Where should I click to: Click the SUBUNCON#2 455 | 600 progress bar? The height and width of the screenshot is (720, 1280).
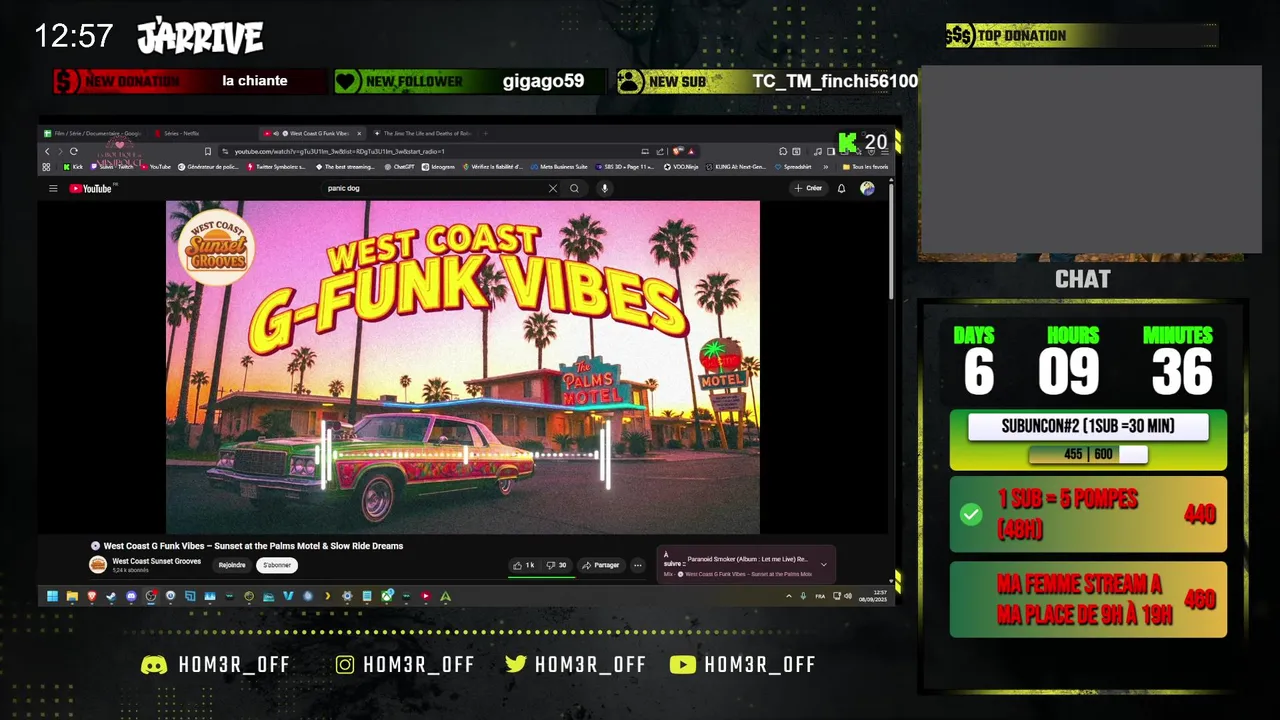click(x=1088, y=455)
